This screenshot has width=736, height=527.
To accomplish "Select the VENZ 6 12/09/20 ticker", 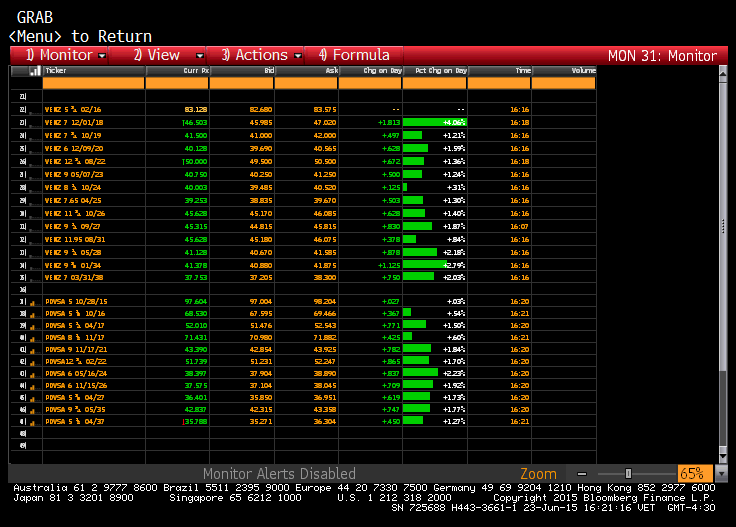I will pyautogui.click(x=74, y=148).
